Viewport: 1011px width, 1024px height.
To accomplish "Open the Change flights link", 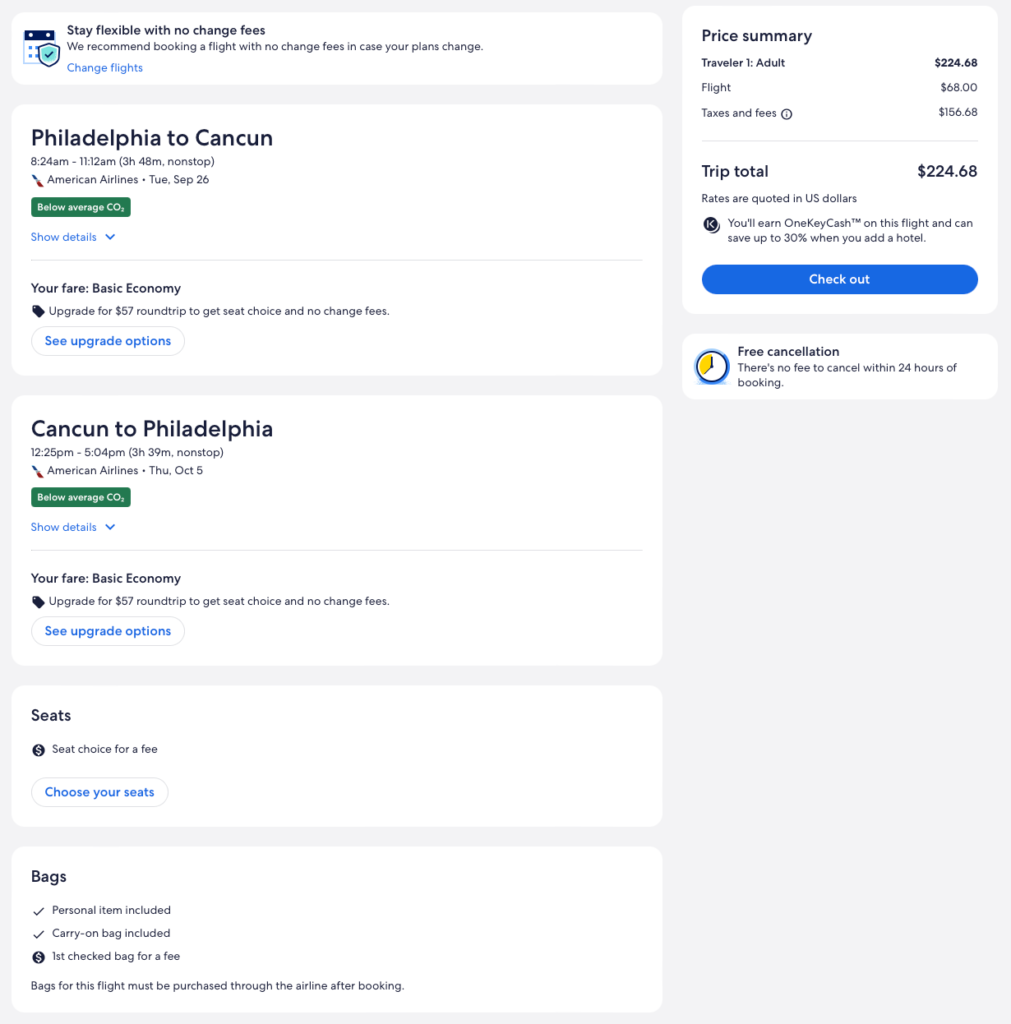I will 105,68.
